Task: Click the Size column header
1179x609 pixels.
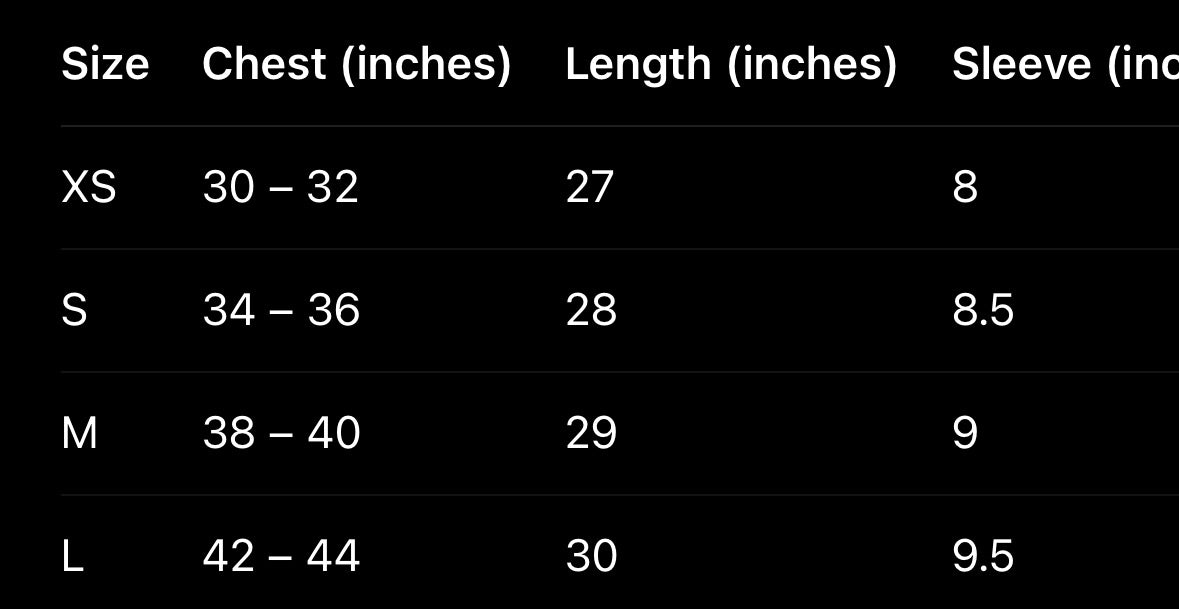Action: (105, 64)
